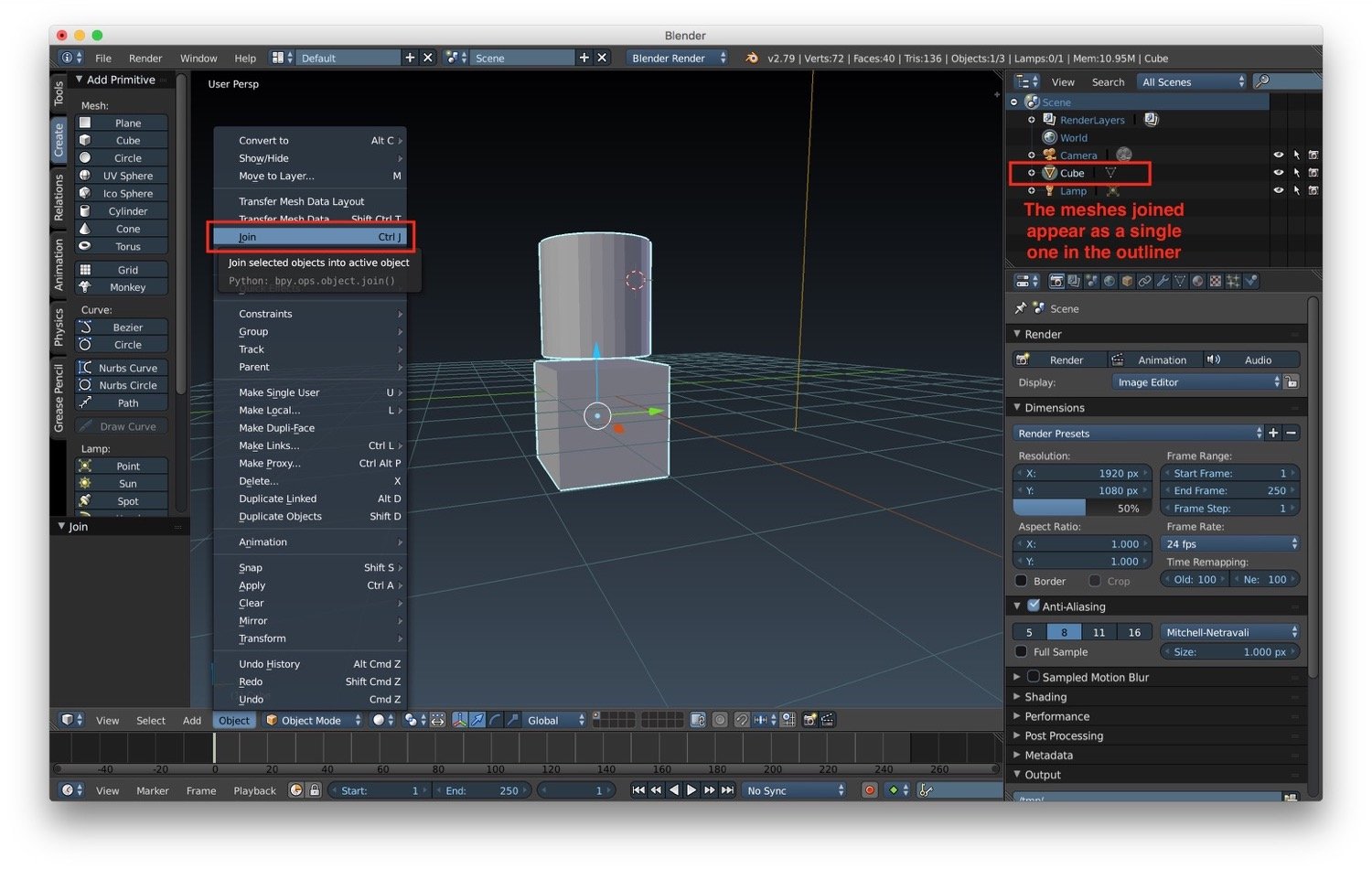This screenshot has width=1372, height=869.
Task: Click the translate manipulator arrow icon
Action: [x=477, y=720]
